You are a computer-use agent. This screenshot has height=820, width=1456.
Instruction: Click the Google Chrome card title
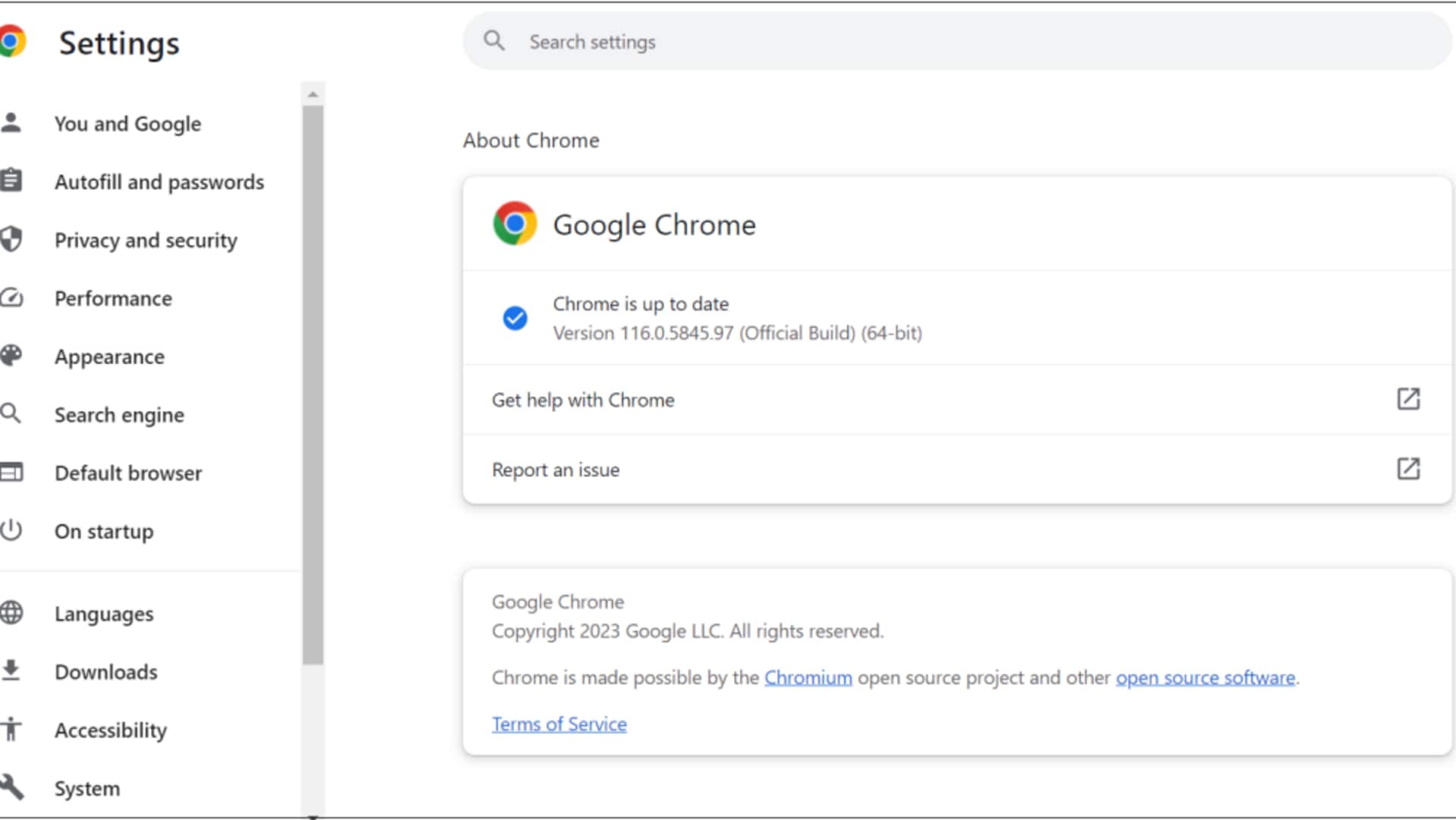(x=654, y=225)
